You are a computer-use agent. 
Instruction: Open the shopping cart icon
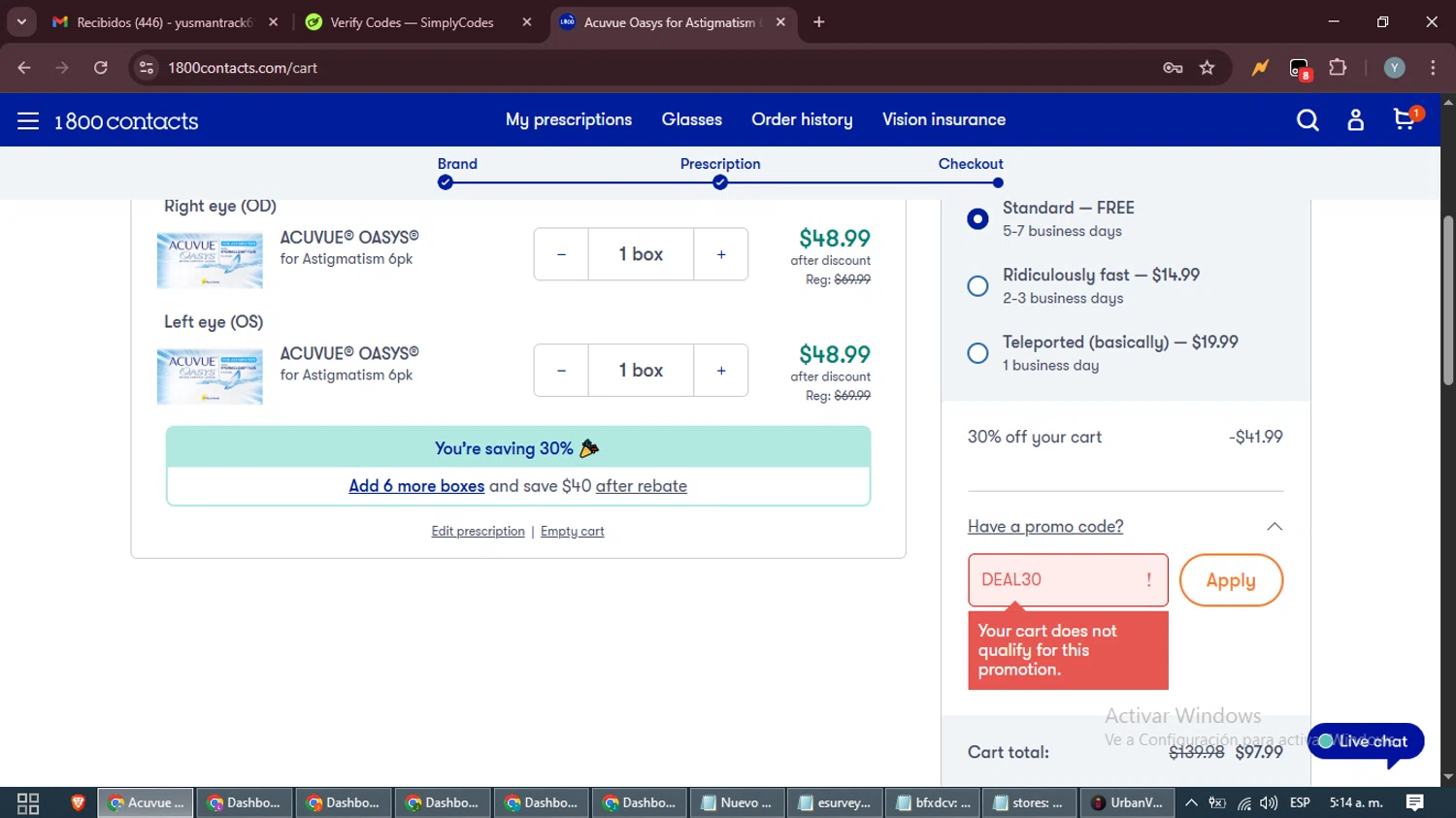point(1406,118)
